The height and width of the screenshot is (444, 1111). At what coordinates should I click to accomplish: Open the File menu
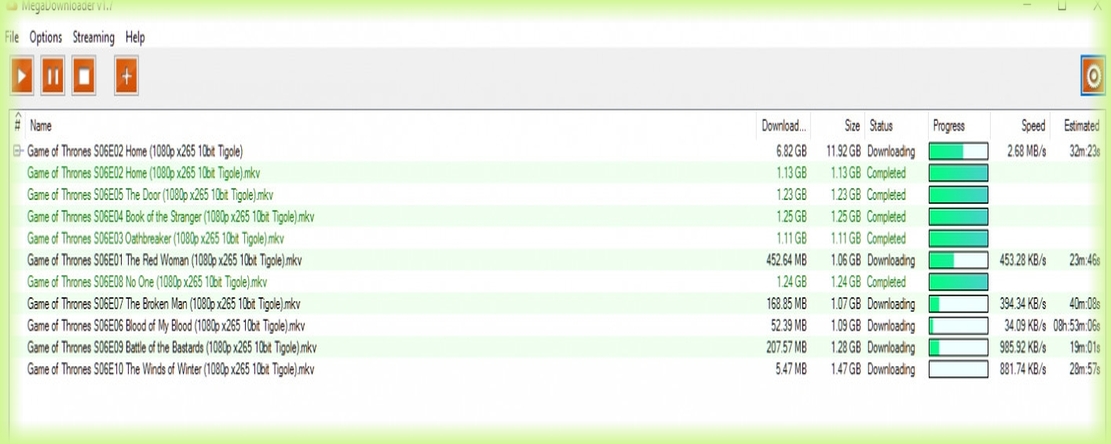tap(11, 38)
